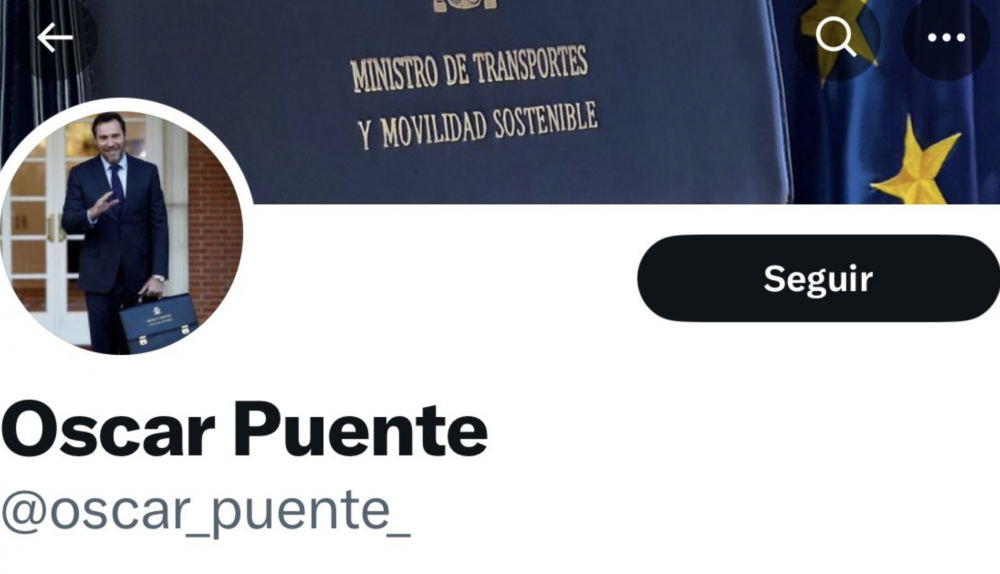Select the @oscar_puente_ handle text
Viewport: 1000px width, 574px height.
pos(205,512)
